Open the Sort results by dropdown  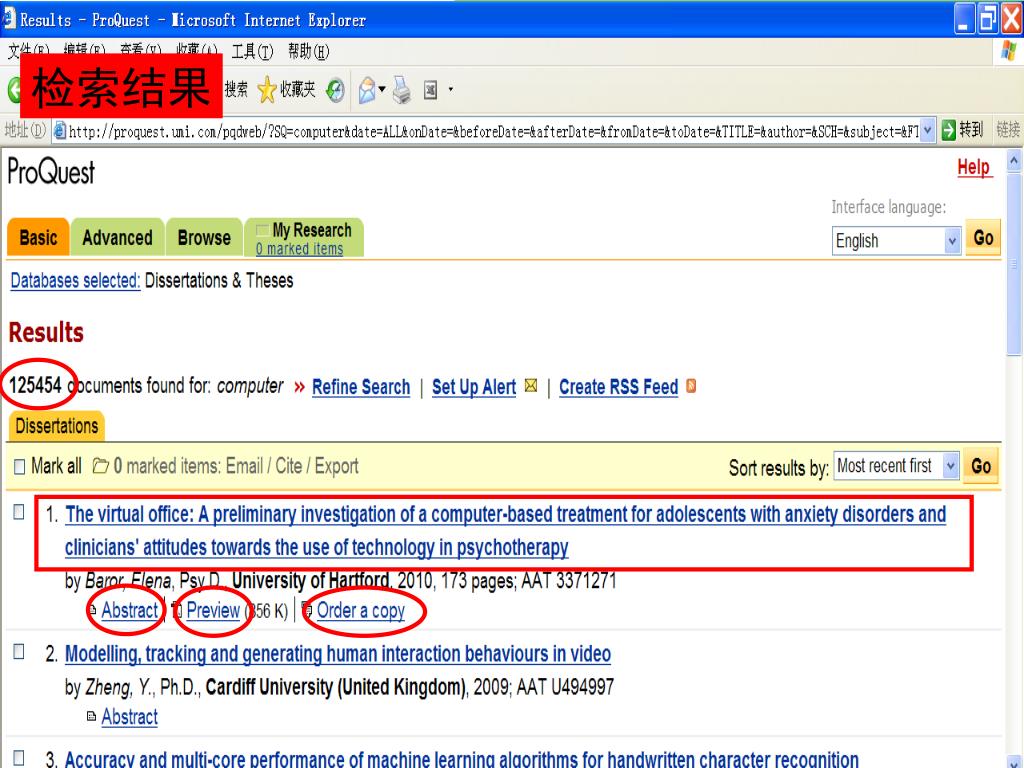[897, 466]
